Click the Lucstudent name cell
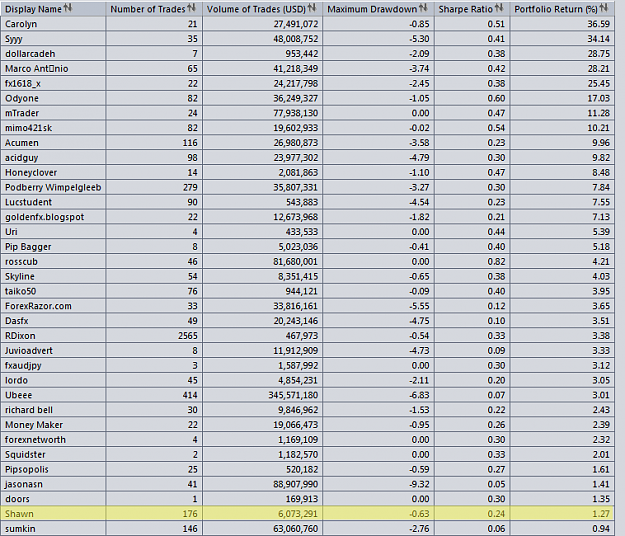The width and height of the screenshot is (625, 536). (54, 202)
